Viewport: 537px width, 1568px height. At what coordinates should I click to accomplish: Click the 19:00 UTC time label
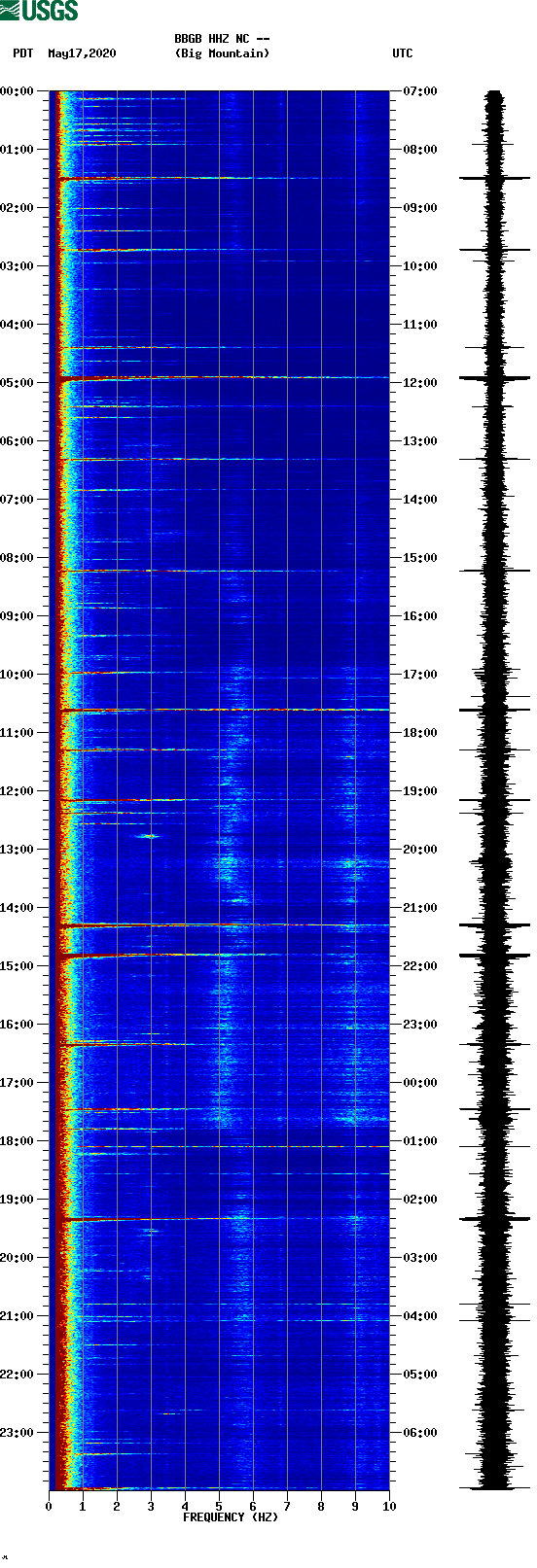420,791
